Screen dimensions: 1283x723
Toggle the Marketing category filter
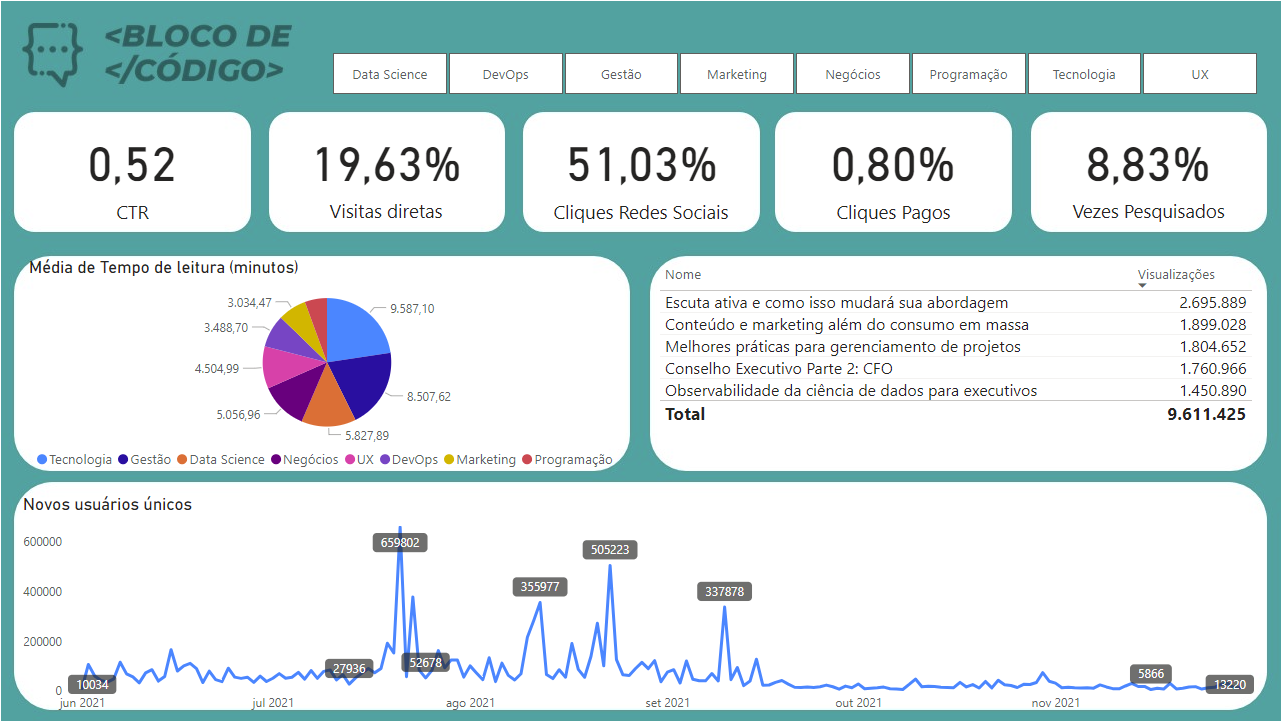(737, 72)
